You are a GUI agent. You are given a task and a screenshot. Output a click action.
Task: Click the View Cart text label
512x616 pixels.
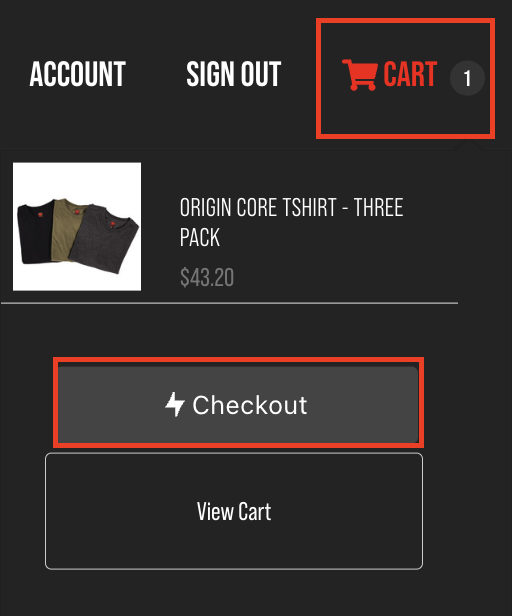[x=234, y=512]
